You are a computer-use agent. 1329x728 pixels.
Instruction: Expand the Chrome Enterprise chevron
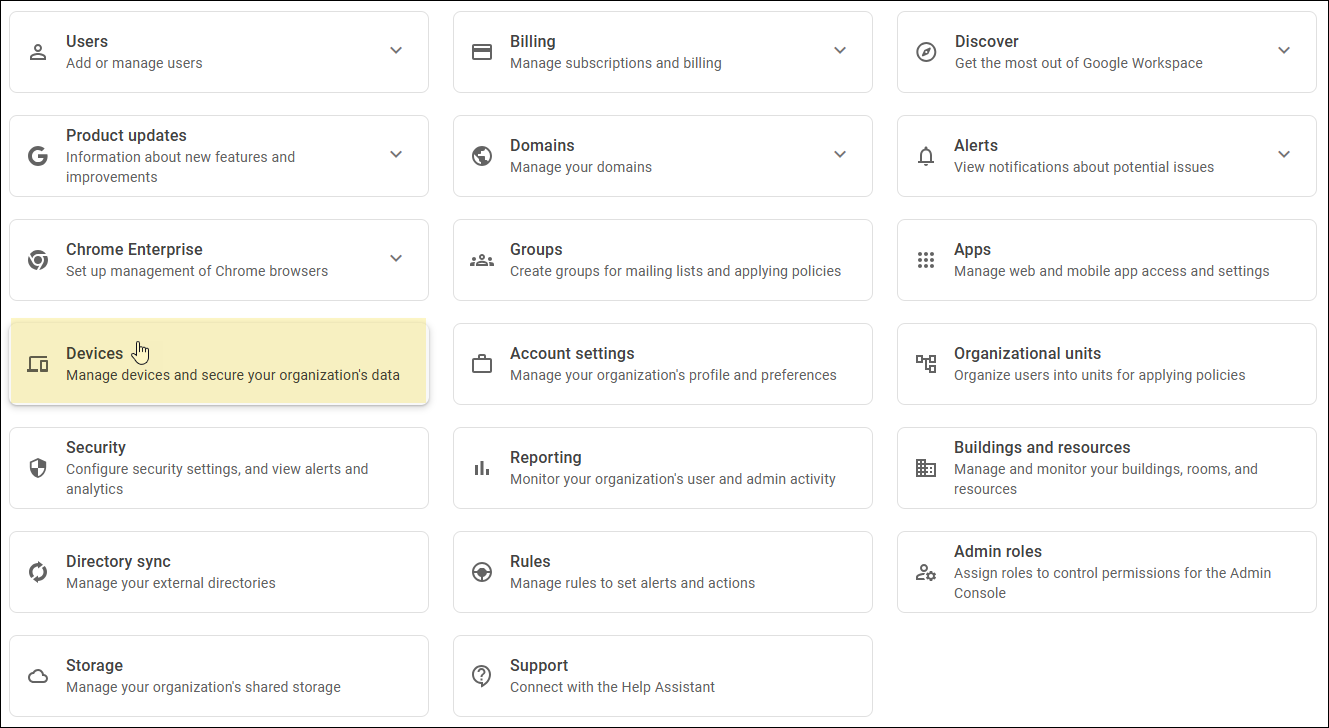396,258
